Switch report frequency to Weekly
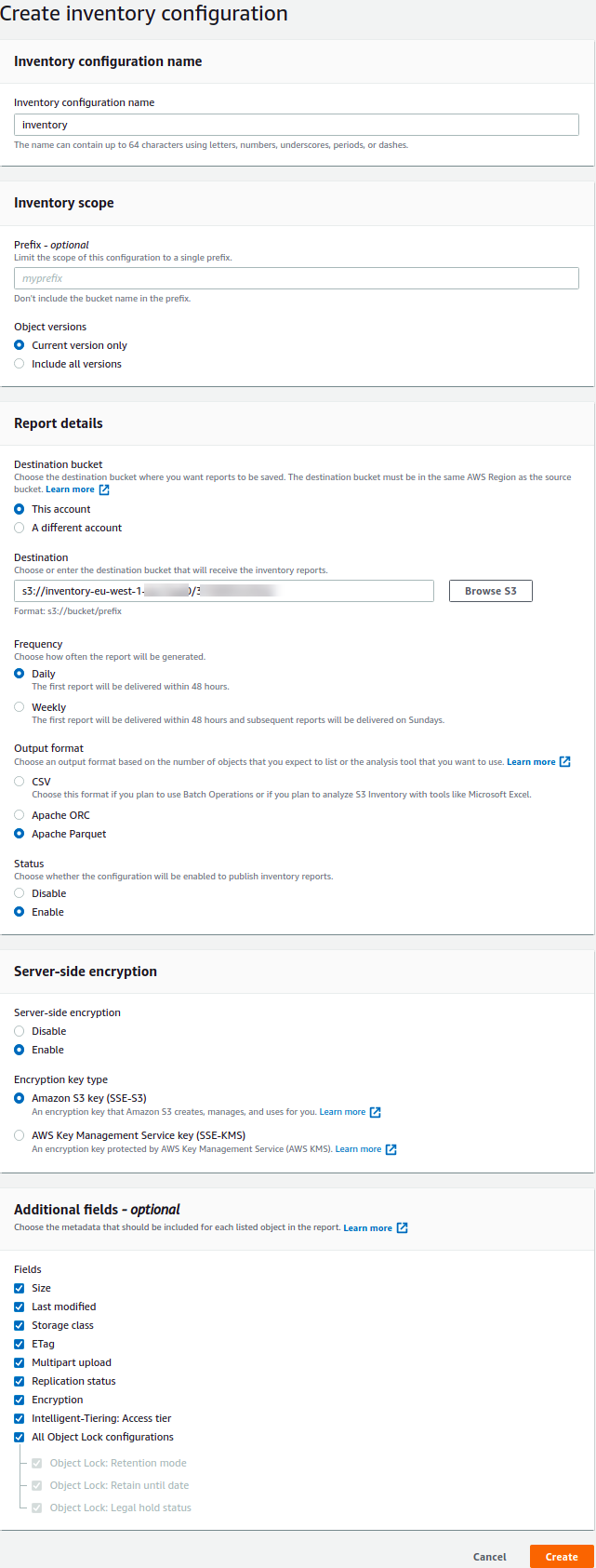The width and height of the screenshot is (596, 1568). point(19,706)
